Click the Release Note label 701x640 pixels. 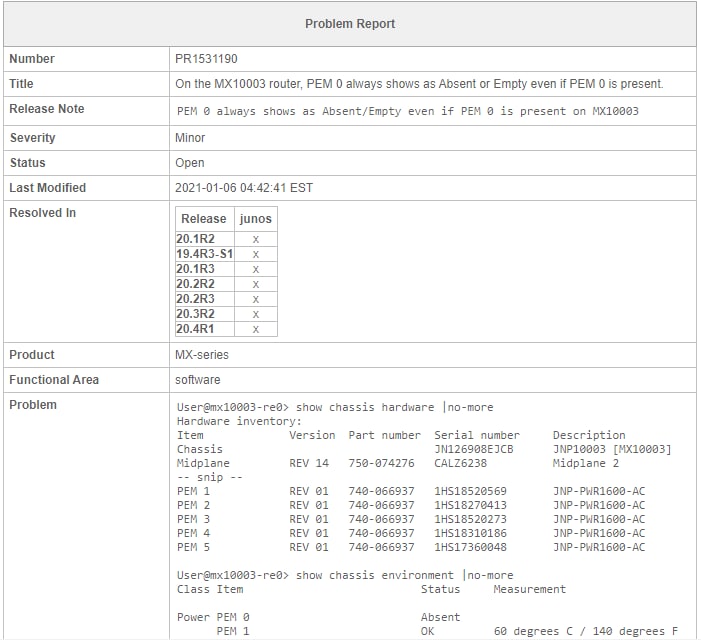(x=46, y=109)
